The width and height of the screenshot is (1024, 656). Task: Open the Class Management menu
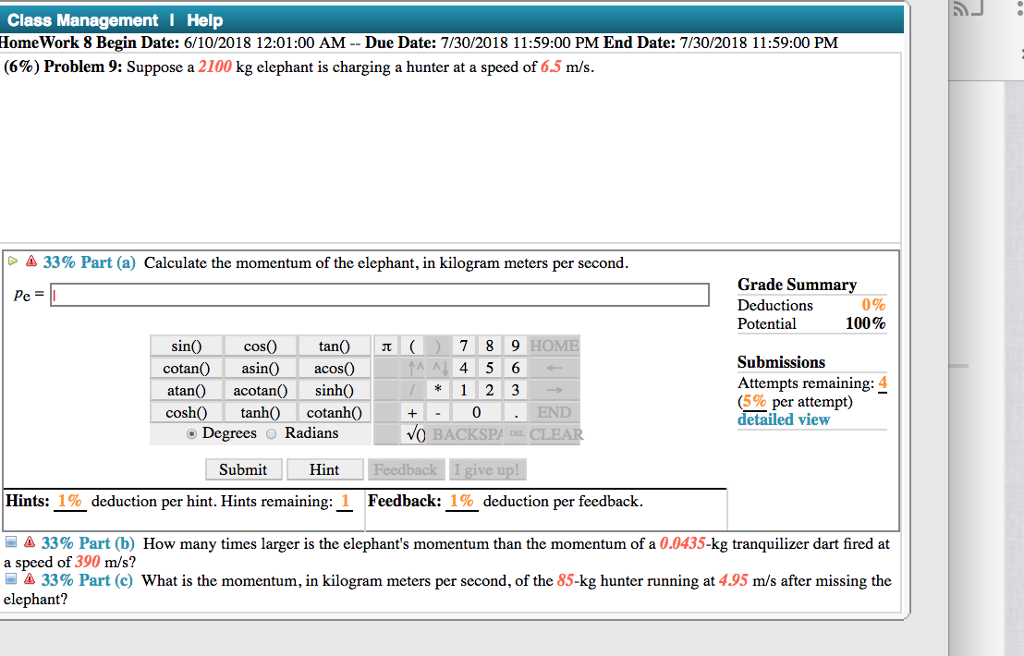[82, 19]
